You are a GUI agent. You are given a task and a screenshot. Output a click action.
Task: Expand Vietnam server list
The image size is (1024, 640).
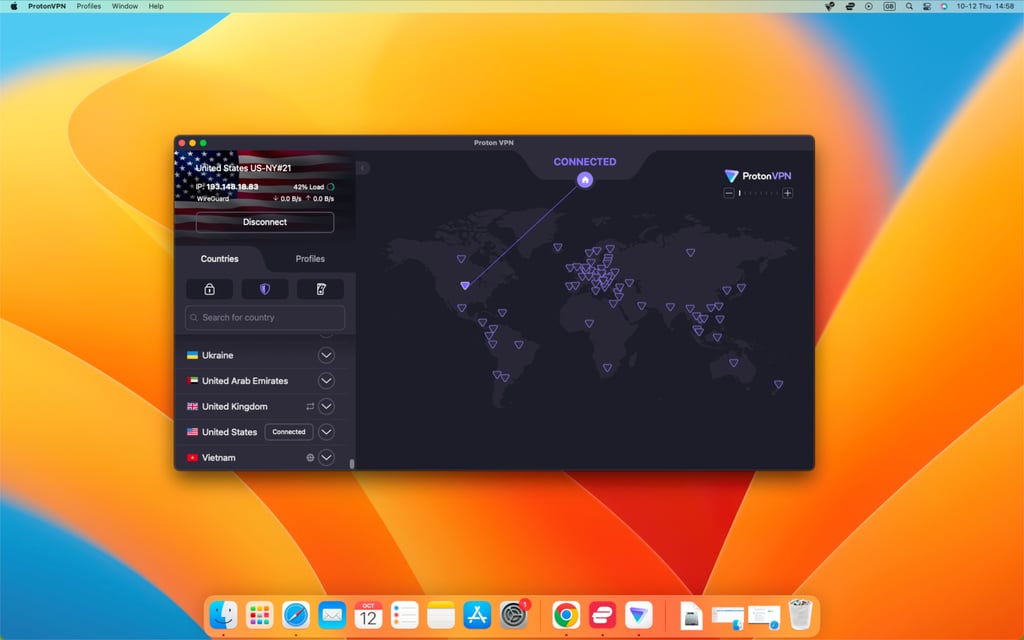[x=326, y=458]
